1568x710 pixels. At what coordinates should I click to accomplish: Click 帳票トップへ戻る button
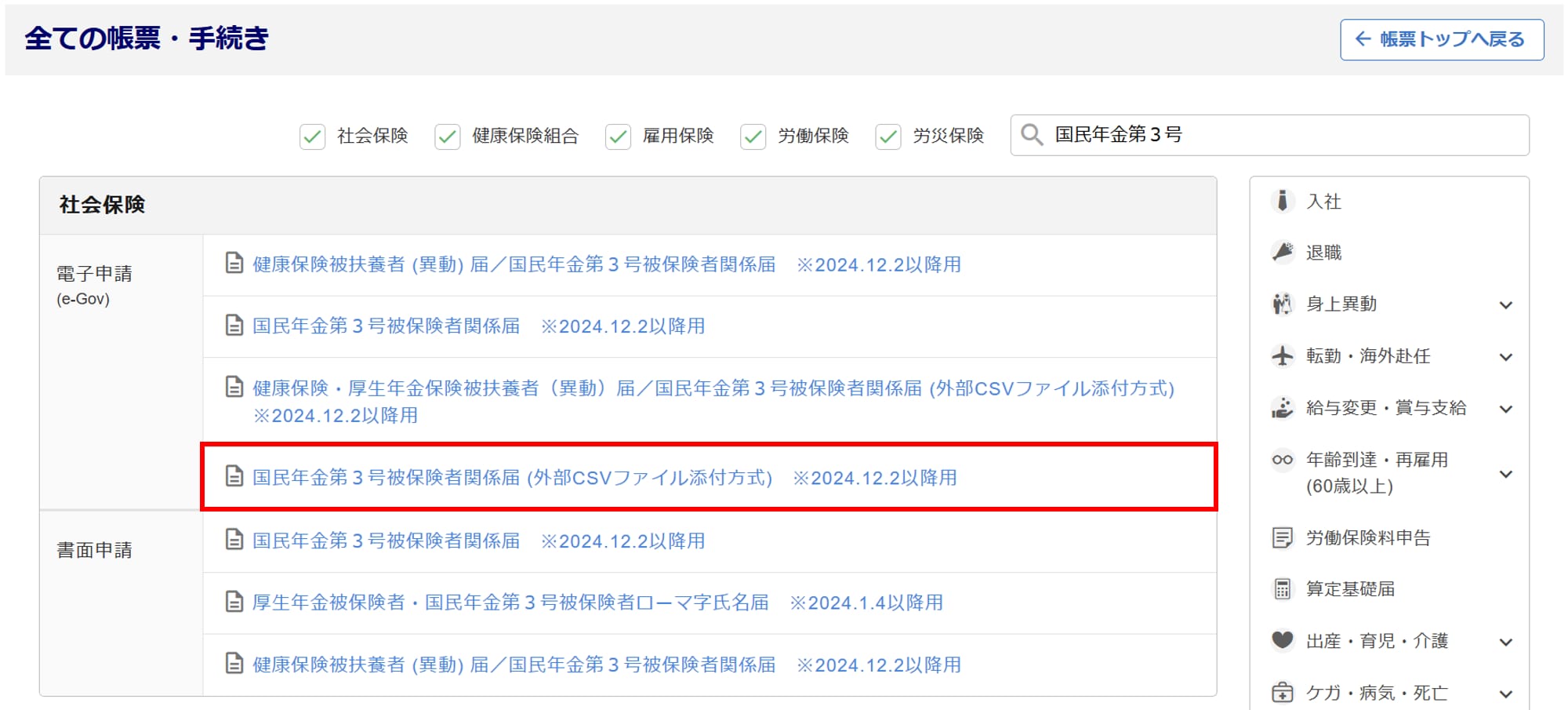click(1441, 39)
